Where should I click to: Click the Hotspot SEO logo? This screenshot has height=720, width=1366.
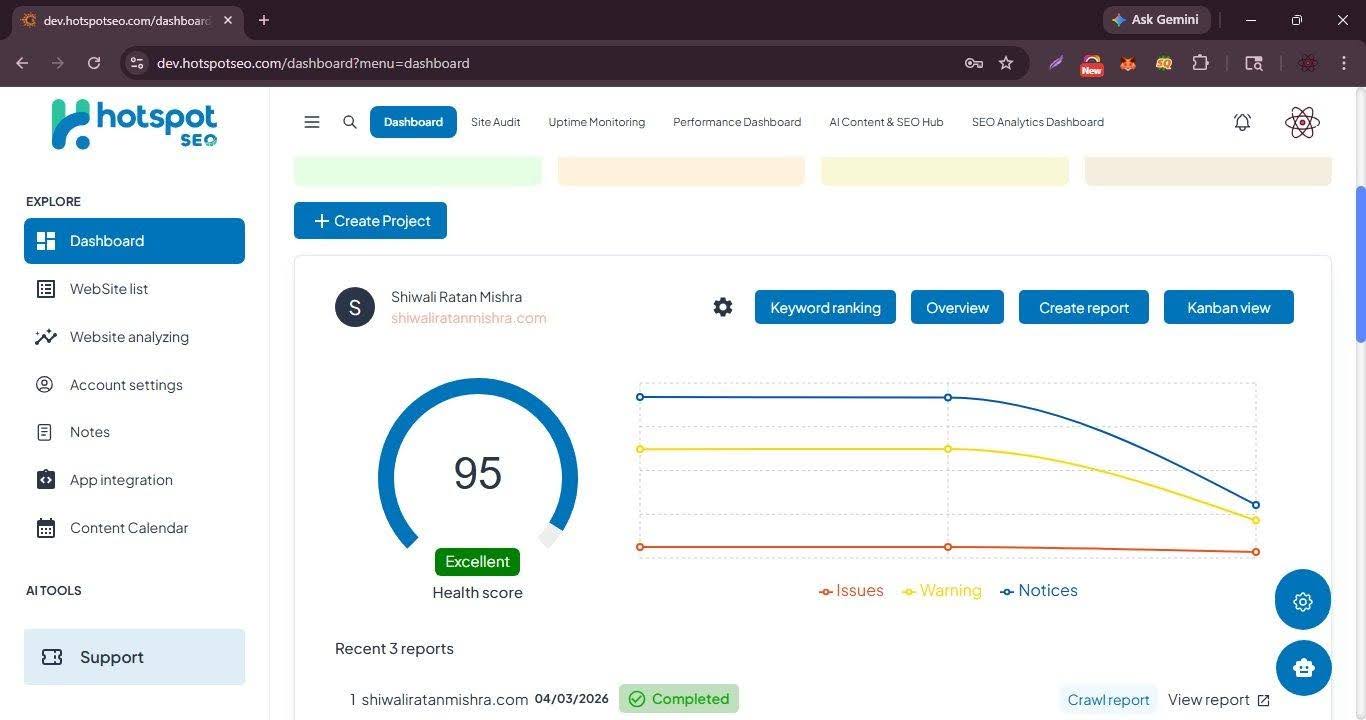134,124
